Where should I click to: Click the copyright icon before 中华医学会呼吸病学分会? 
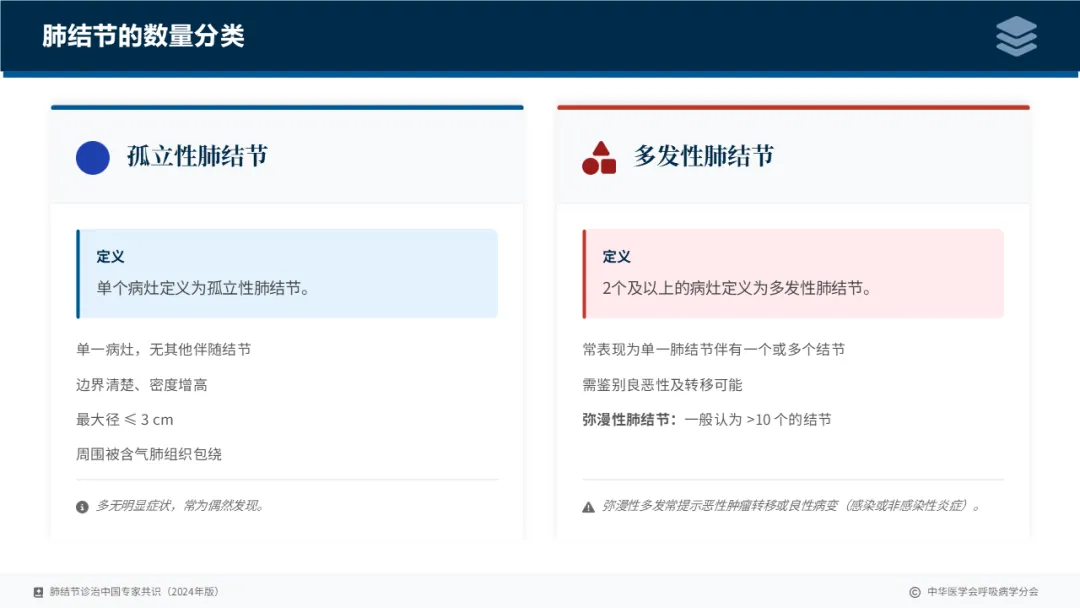click(x=915, y=592)
